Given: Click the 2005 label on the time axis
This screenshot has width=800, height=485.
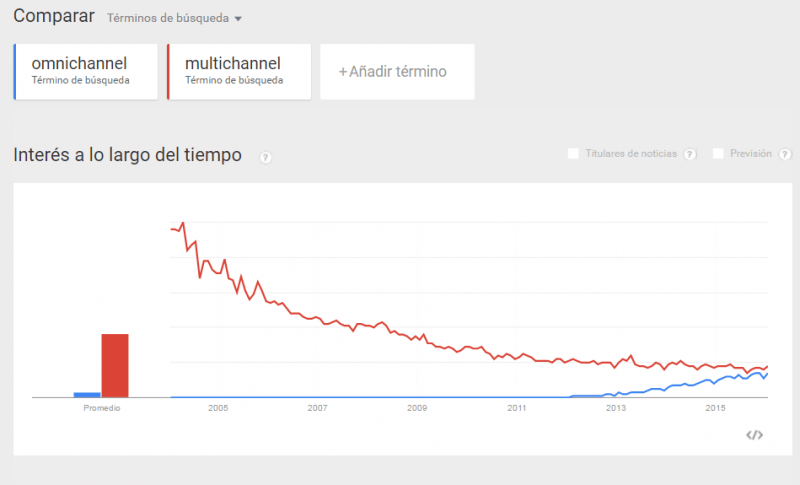Looking at the screenshot, I should pos(218,408).
